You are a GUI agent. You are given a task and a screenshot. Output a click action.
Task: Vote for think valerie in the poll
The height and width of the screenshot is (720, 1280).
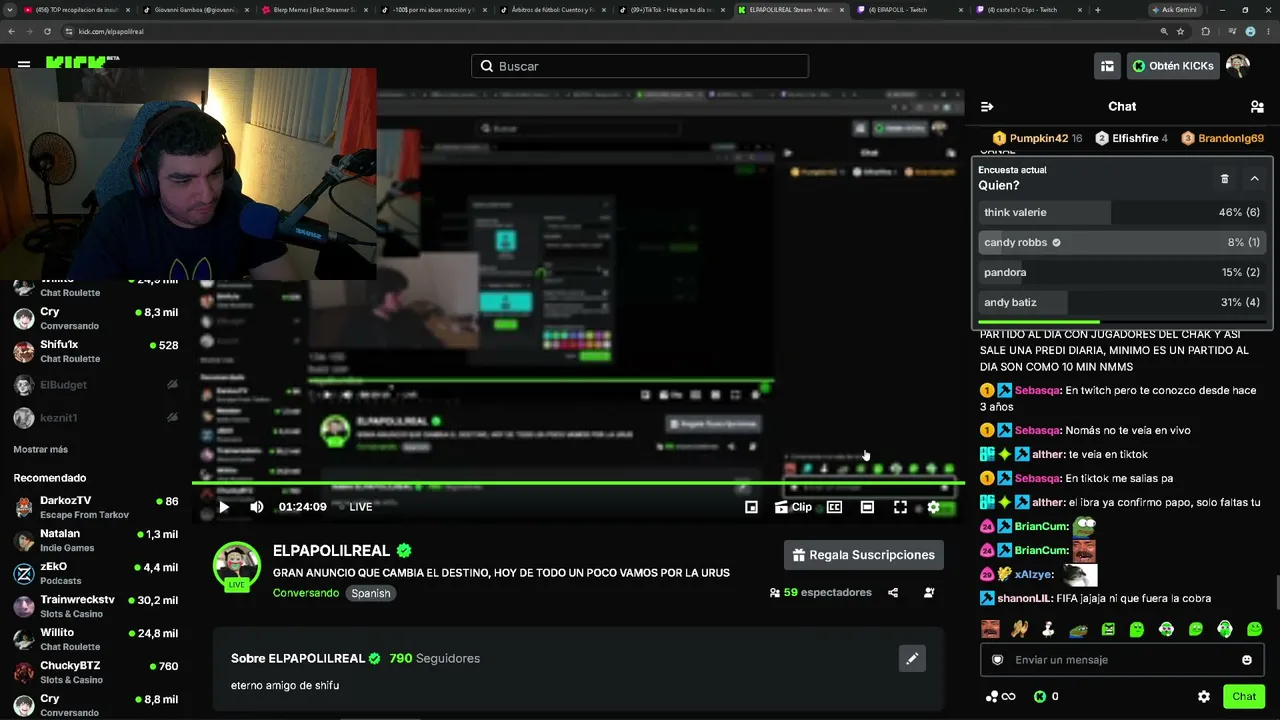tap(1122, 212)
